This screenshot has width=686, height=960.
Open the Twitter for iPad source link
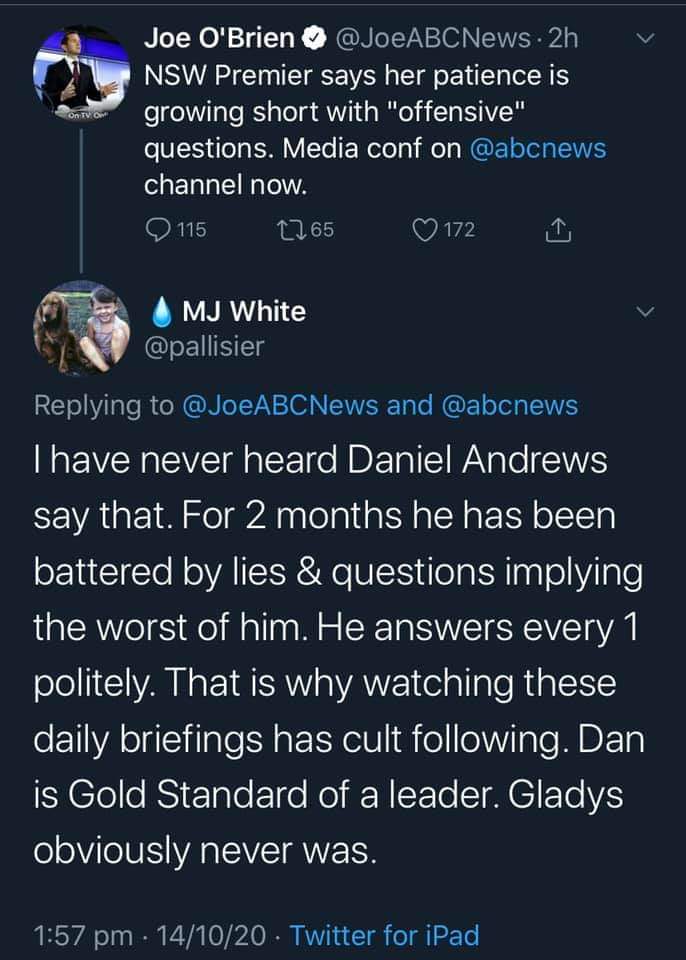(385, 936)
